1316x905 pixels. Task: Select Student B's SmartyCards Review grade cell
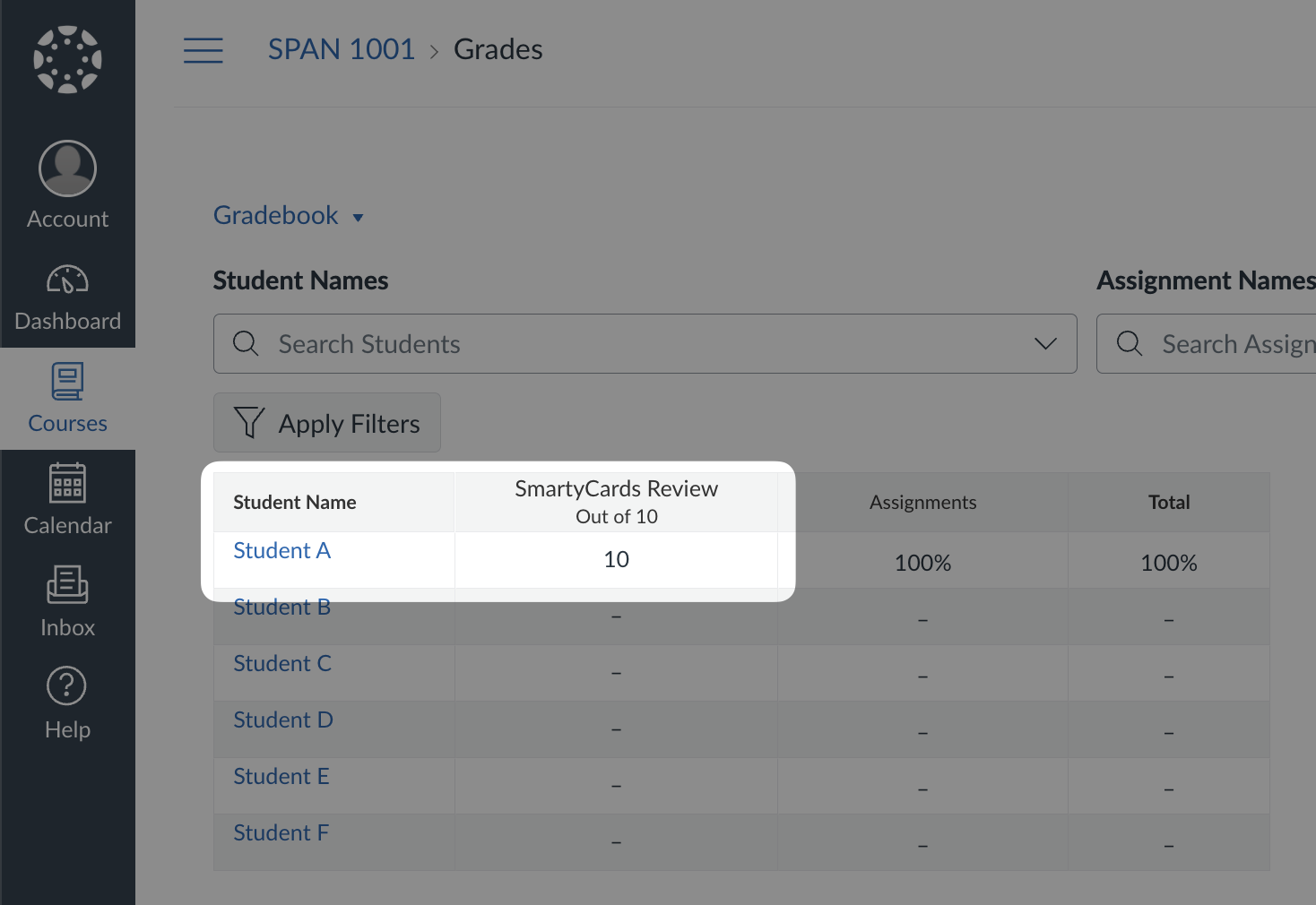616,616
